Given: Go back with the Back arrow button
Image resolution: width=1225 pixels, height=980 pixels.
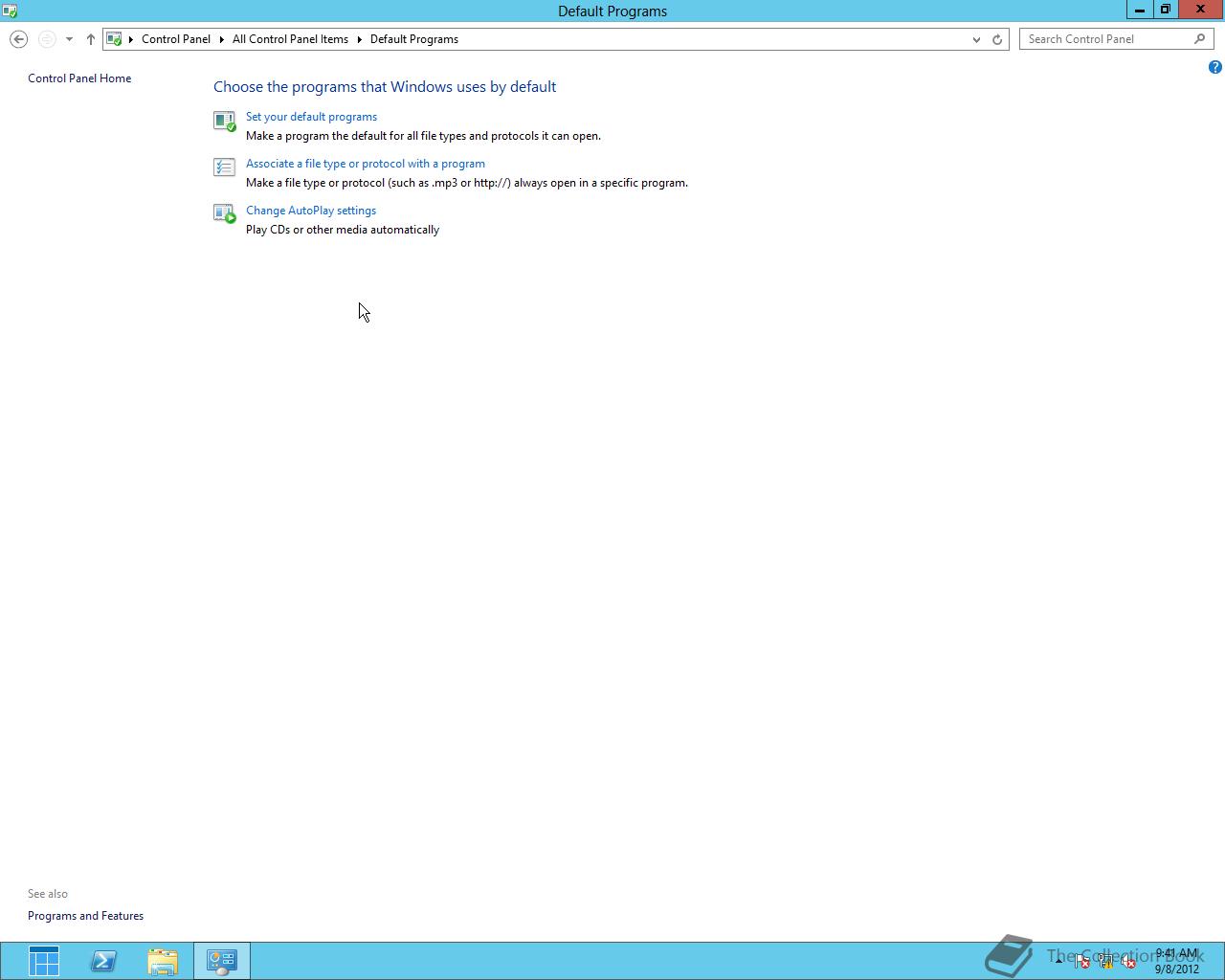Looking at the screenshot, I should [x=18, y=39].
